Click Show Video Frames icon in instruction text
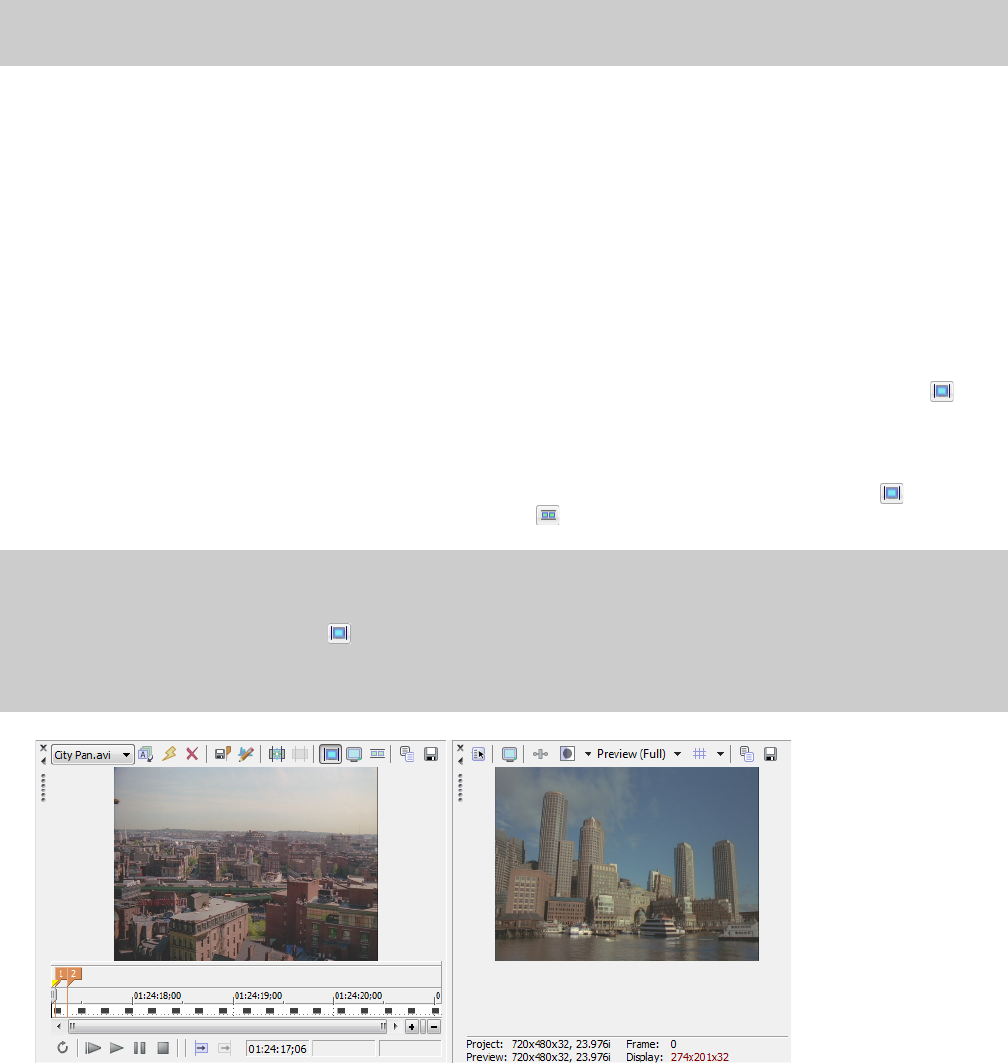The height and width of the screenshot is (1063, 1008). pos(548,515)
